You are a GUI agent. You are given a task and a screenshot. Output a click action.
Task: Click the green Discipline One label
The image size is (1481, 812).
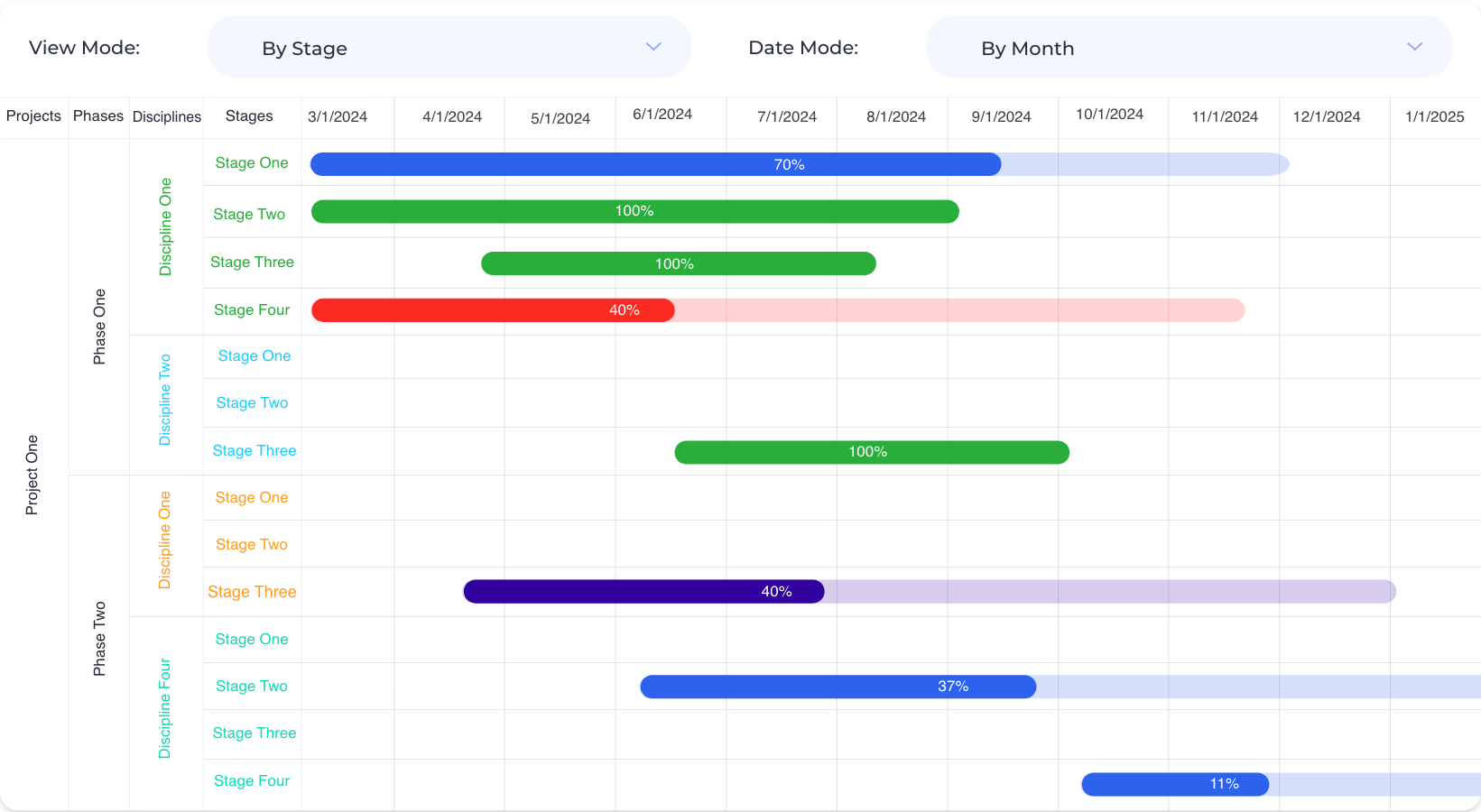165,226
